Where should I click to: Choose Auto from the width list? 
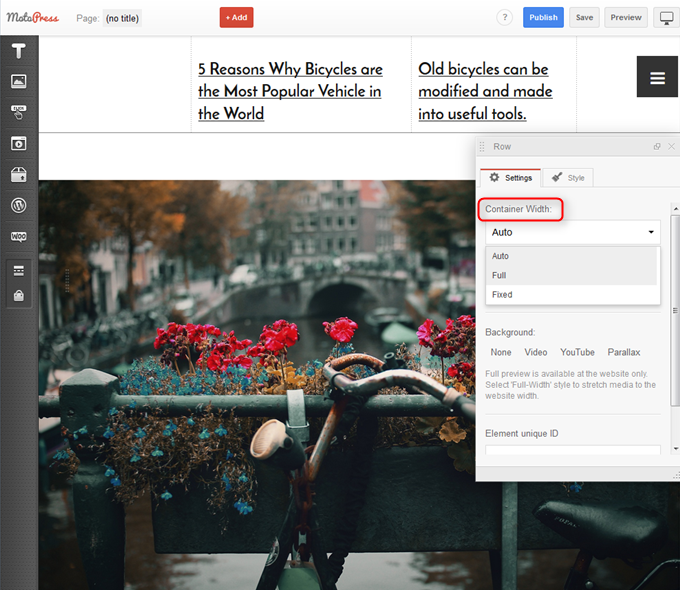point(572,256)
